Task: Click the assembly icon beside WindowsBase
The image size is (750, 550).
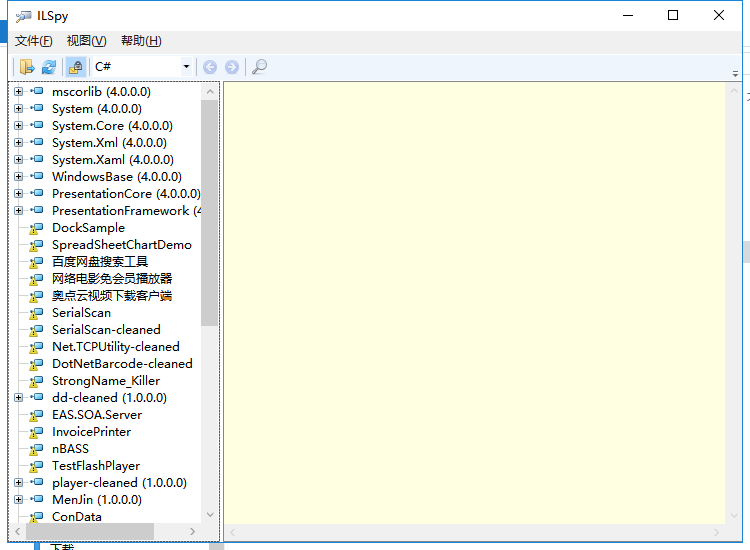Action: [x=37, y=176]
